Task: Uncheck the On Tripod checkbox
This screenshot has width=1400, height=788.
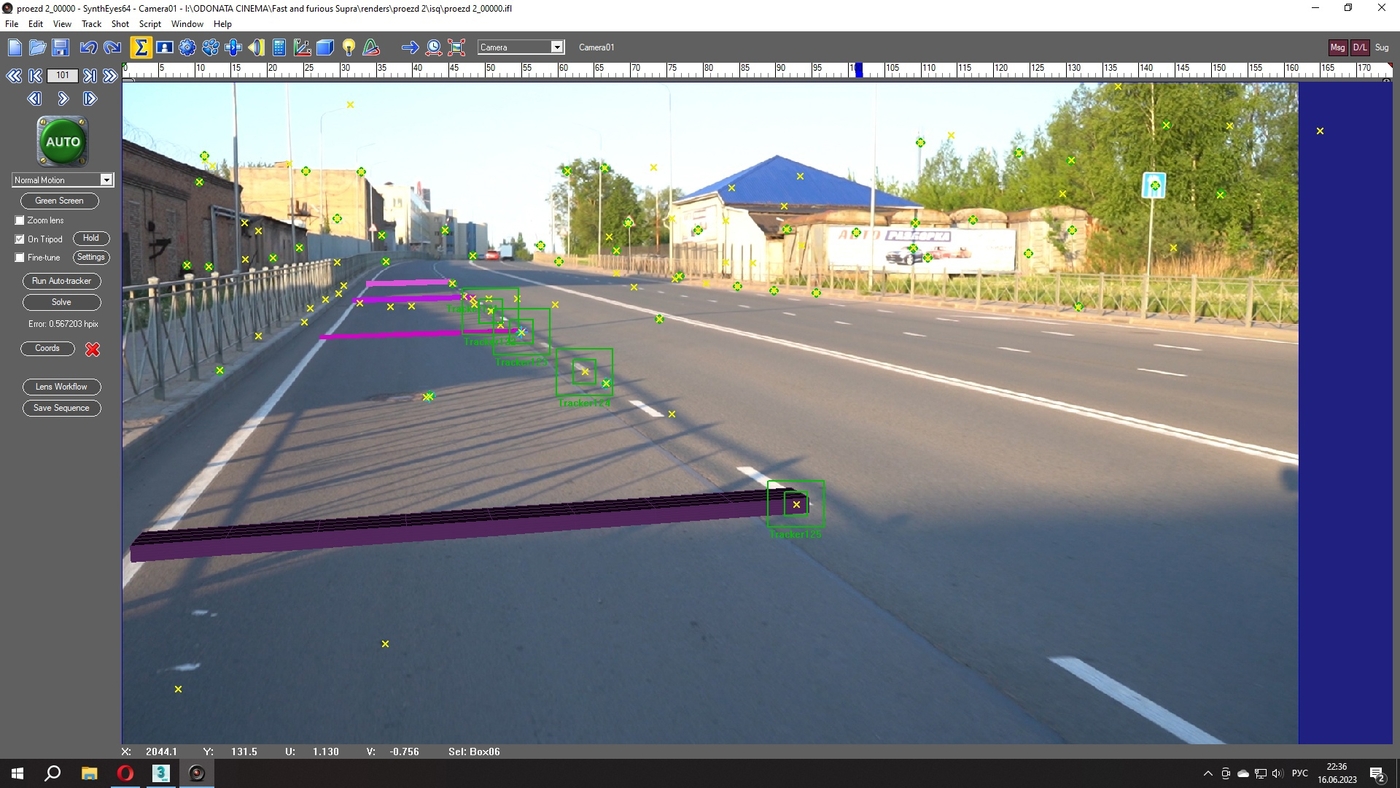Action: [19, 239]
